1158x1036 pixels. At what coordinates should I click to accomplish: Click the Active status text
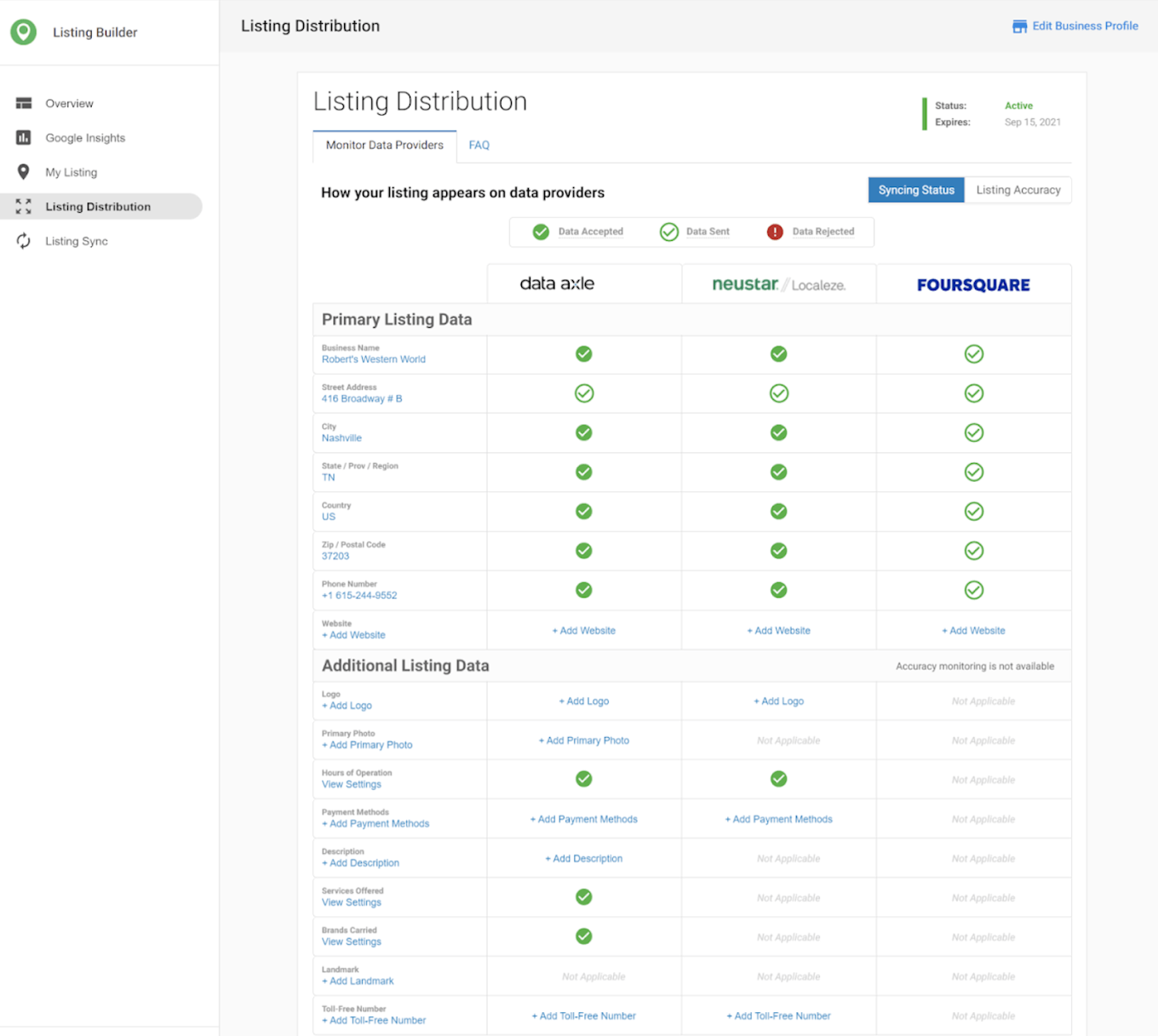(x=1018, y=106)
